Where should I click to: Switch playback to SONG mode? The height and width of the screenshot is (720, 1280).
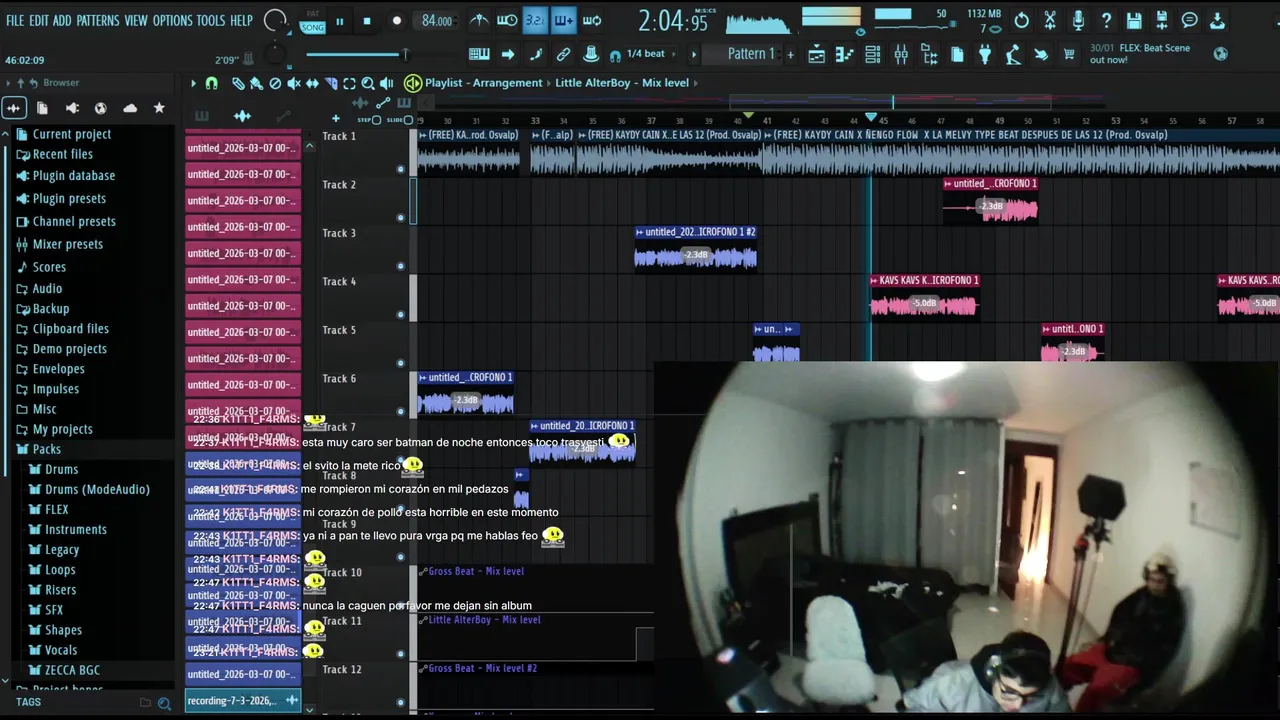pos(313,27)
